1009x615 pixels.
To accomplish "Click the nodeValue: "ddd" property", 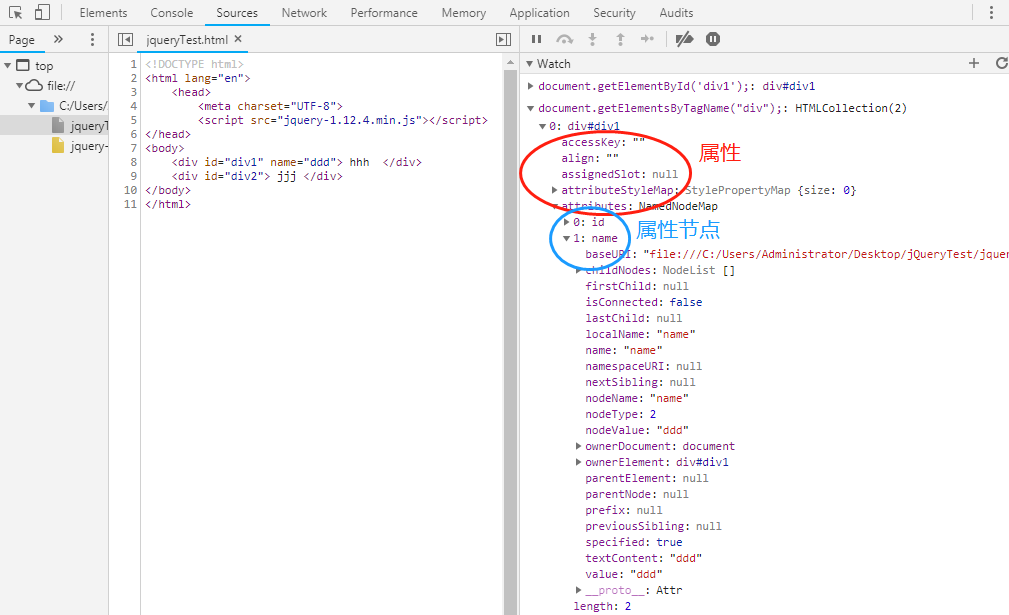I will point(636,430).
